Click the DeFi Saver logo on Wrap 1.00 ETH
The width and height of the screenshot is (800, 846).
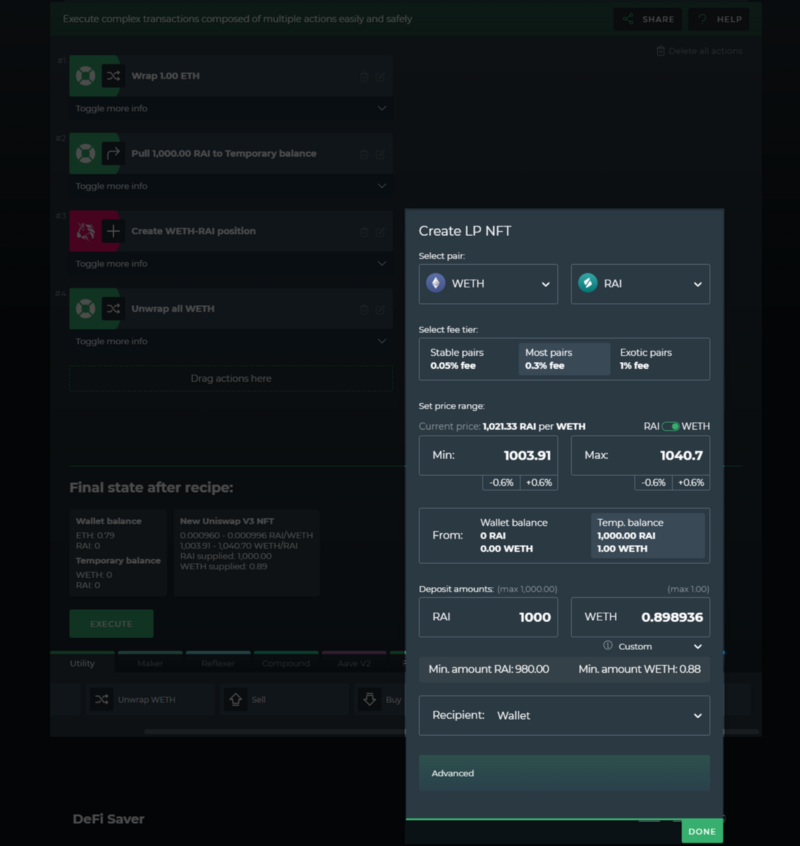tap(85, 76)
